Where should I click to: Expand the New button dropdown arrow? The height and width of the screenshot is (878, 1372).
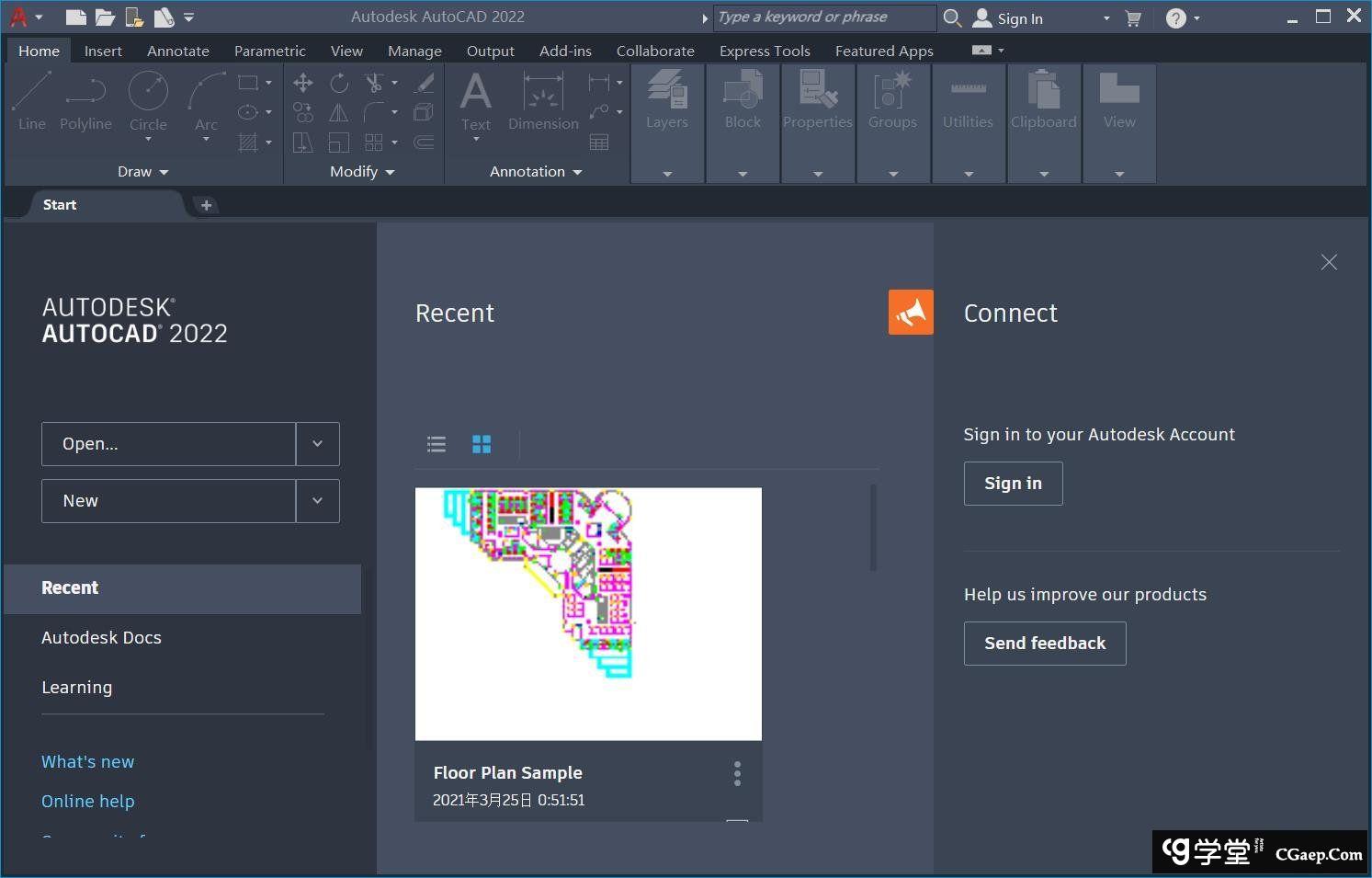coord(317,501)
